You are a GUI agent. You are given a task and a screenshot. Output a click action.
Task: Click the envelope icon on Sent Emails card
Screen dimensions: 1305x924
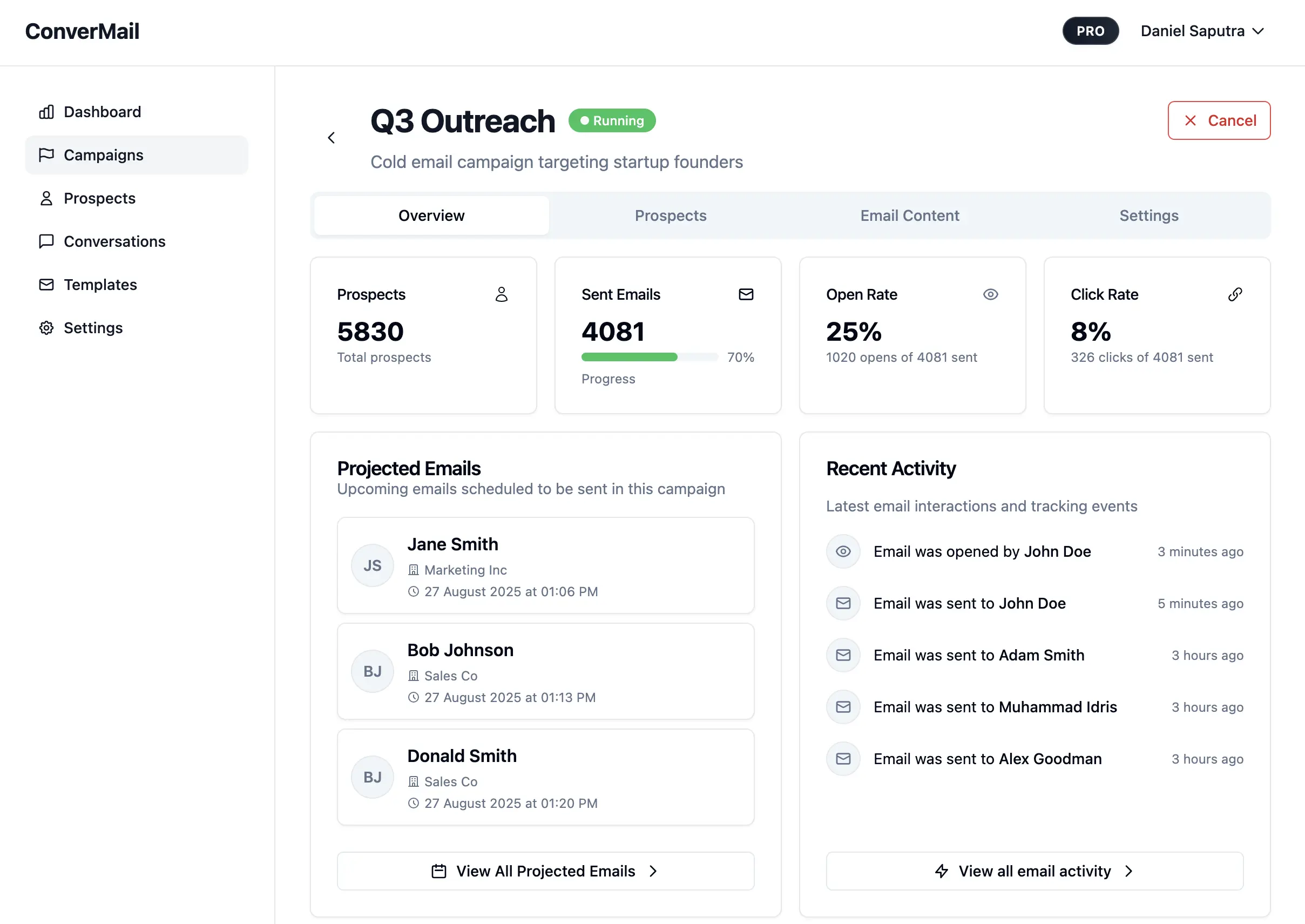745,294
